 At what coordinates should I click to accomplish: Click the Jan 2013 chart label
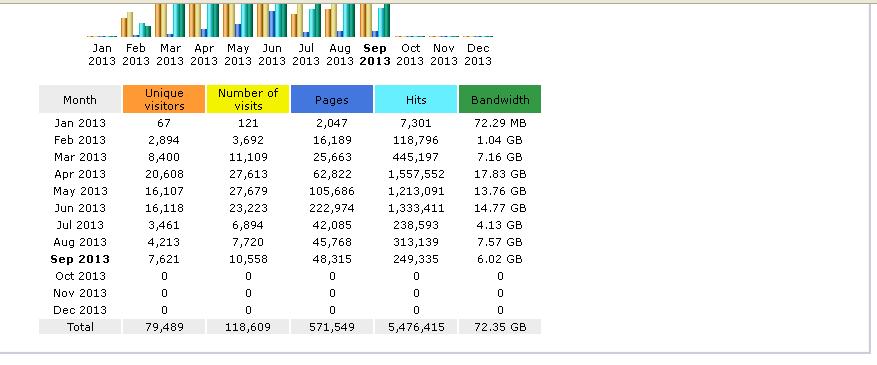pos(102,55)
